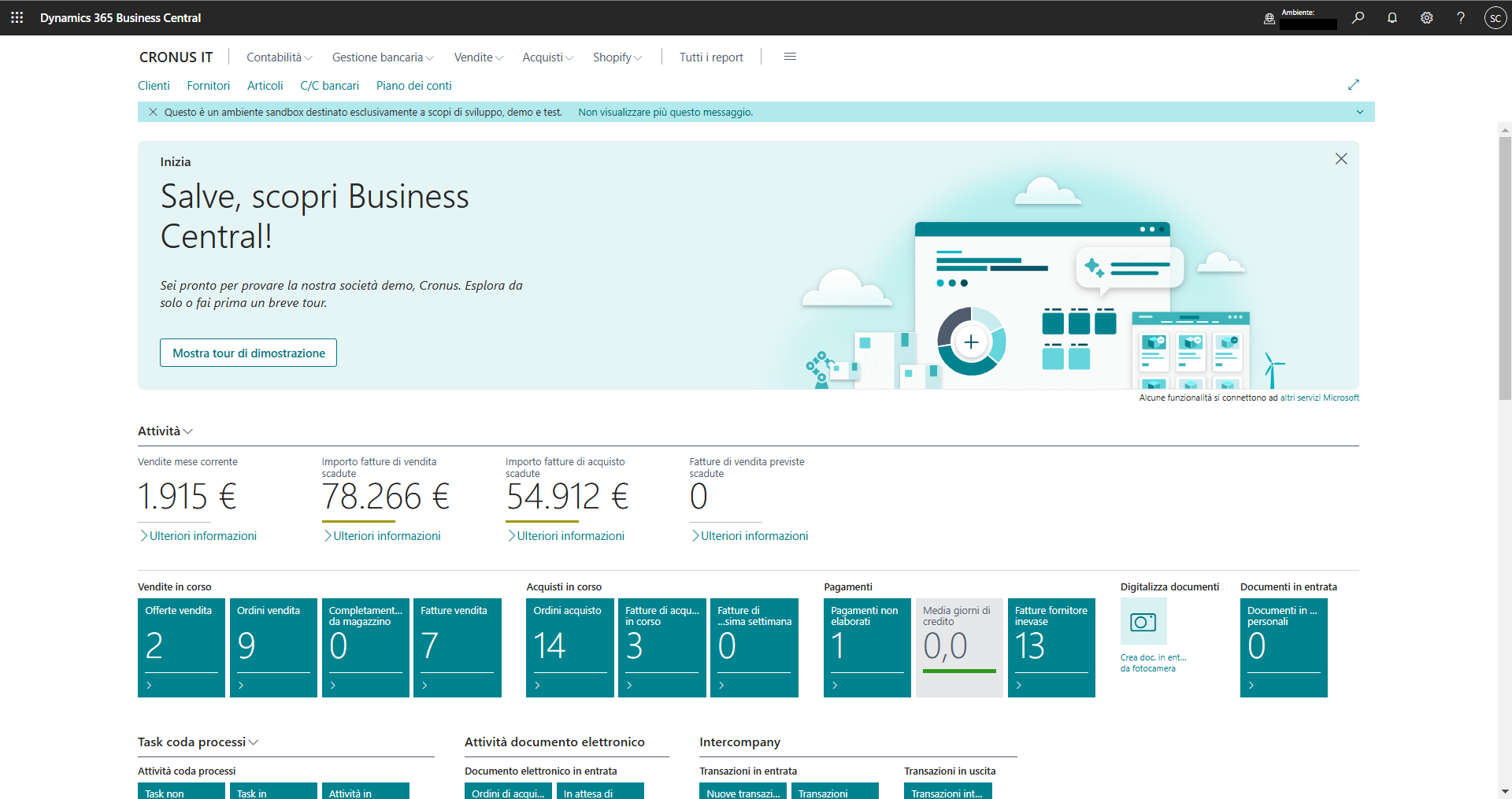This screenshot has width=1512, height=799.
Task: Open the Tutti i report menu
Action: pyautogui.click(x=711, y=57)
